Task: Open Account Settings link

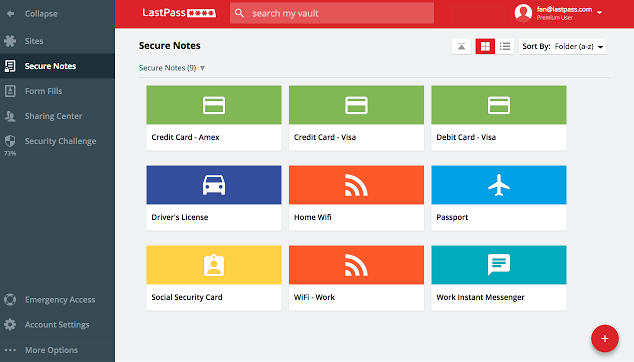Action: point(57,325)
